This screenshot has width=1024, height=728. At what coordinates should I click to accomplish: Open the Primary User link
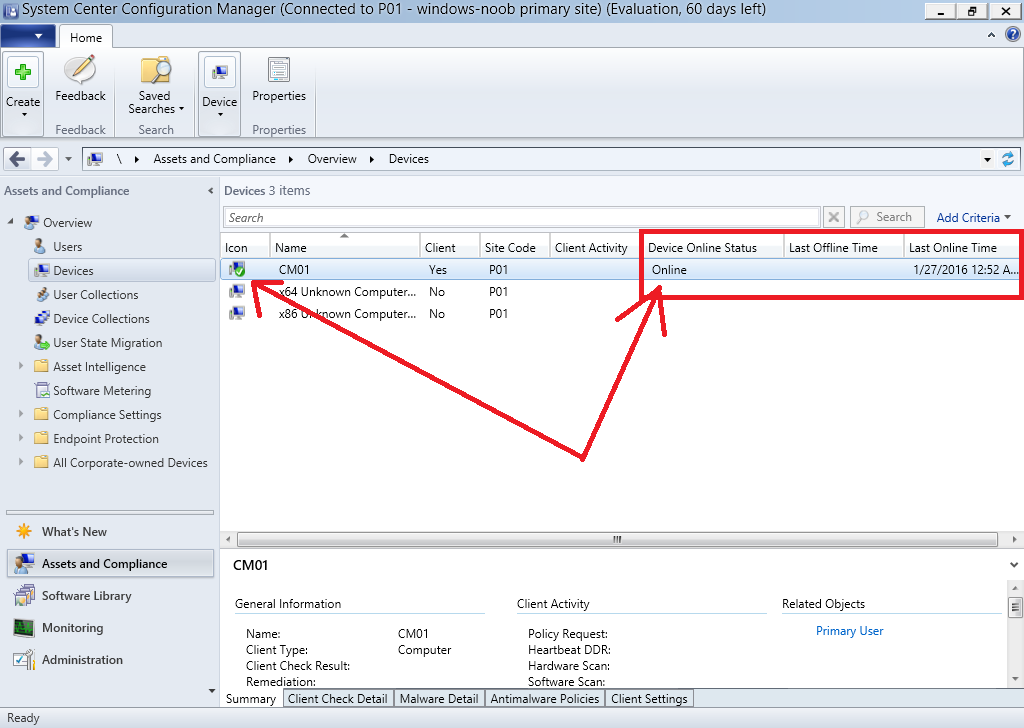[x=849, y=631]
